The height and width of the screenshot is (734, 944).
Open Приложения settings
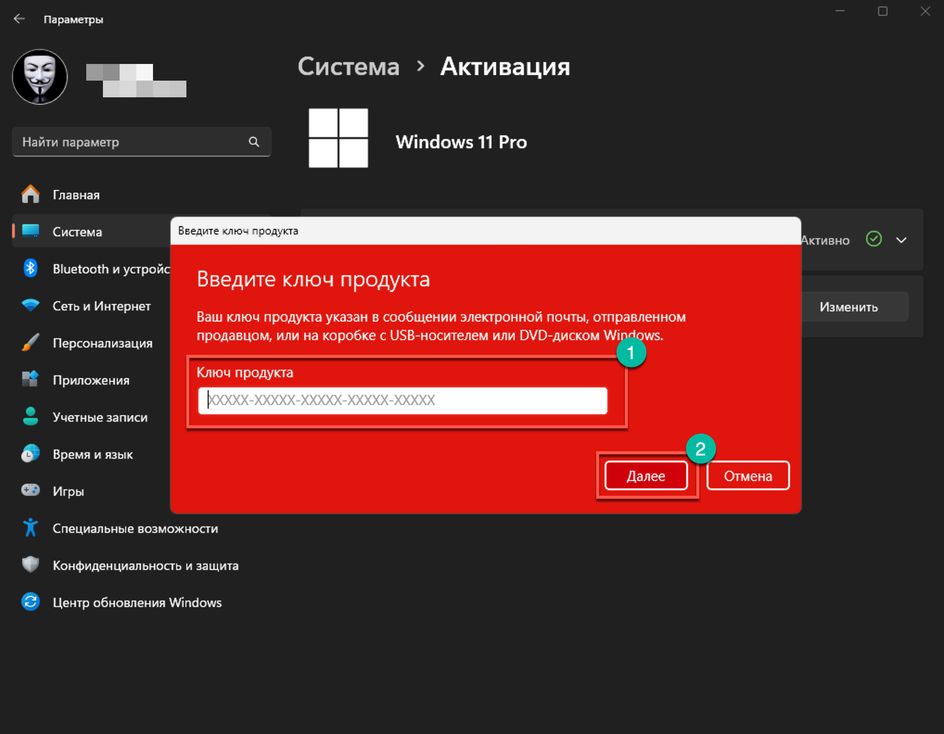[x=91, y=380]
